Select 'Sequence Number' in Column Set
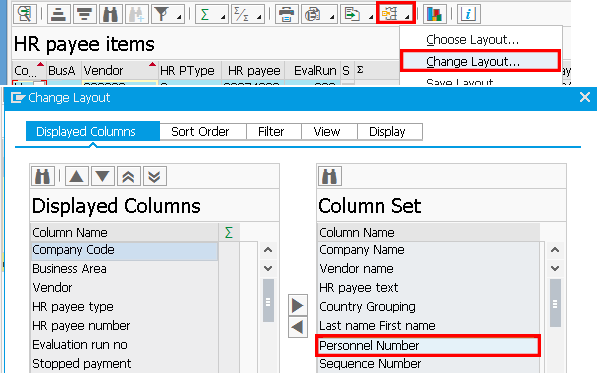The image size is (597, 373). pos(428,364)
